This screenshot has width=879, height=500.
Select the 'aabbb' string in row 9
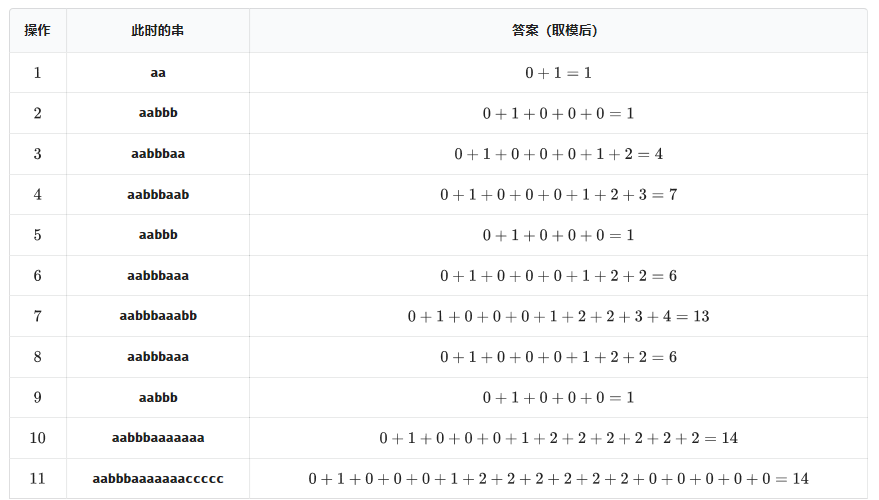[x=158, y=397]
